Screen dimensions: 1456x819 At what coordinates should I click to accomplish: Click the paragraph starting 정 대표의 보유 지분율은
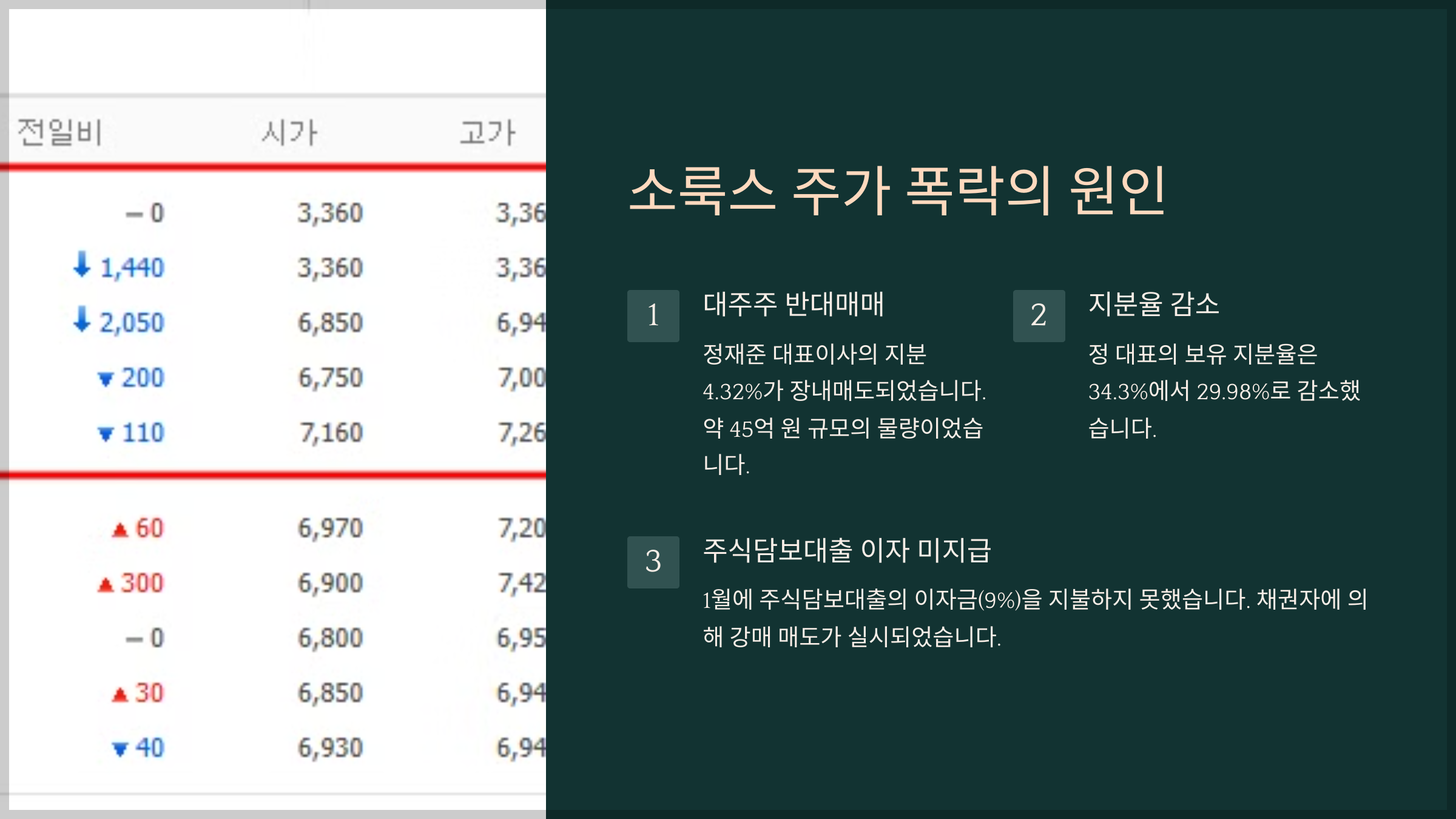pos(1224,391)
